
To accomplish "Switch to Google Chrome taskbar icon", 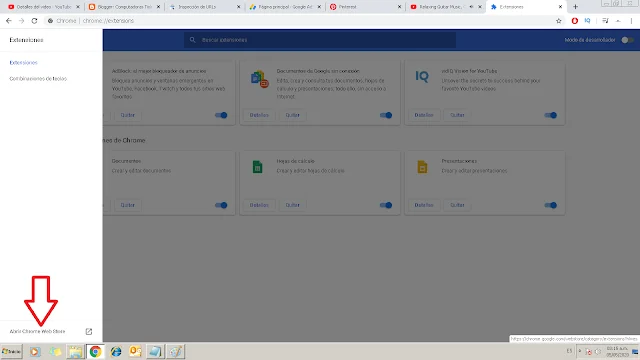I will (x=96, y=351).
